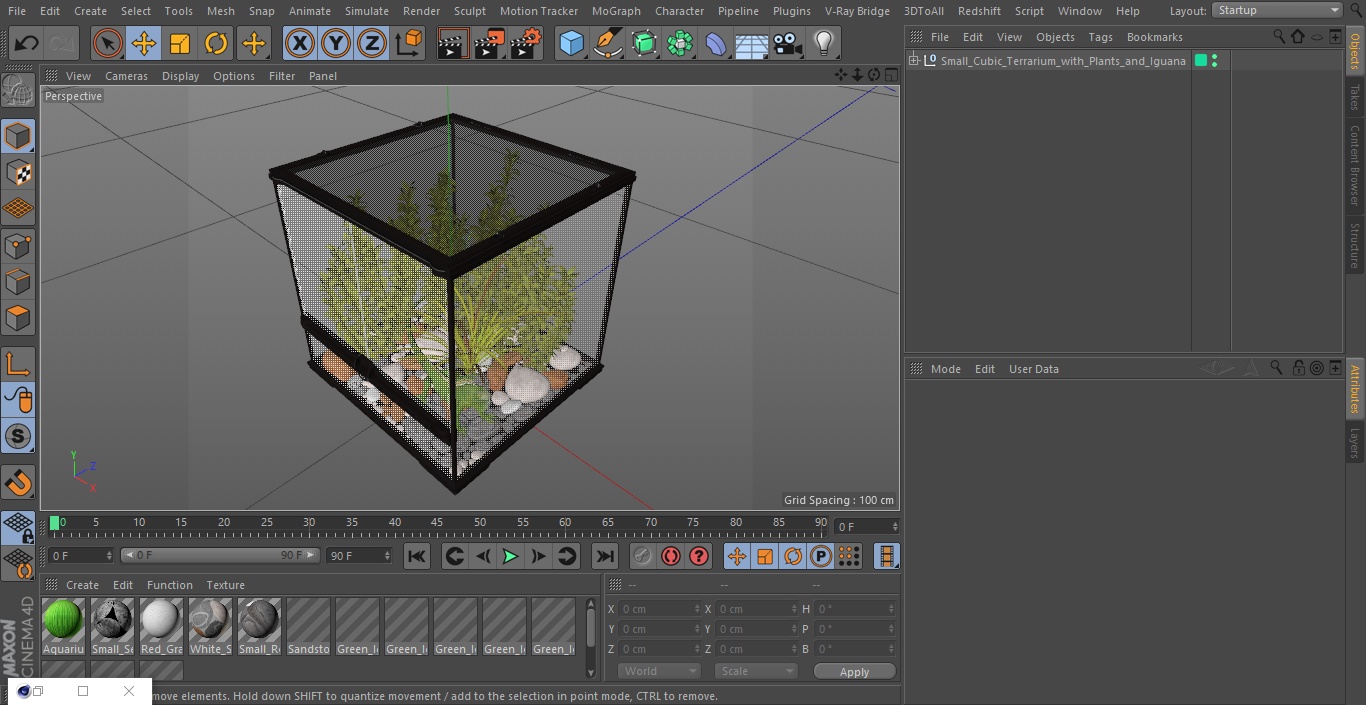Screen dimensions: 1366x705
Task: Switch to Edges mode
Action: pos(18,282)
